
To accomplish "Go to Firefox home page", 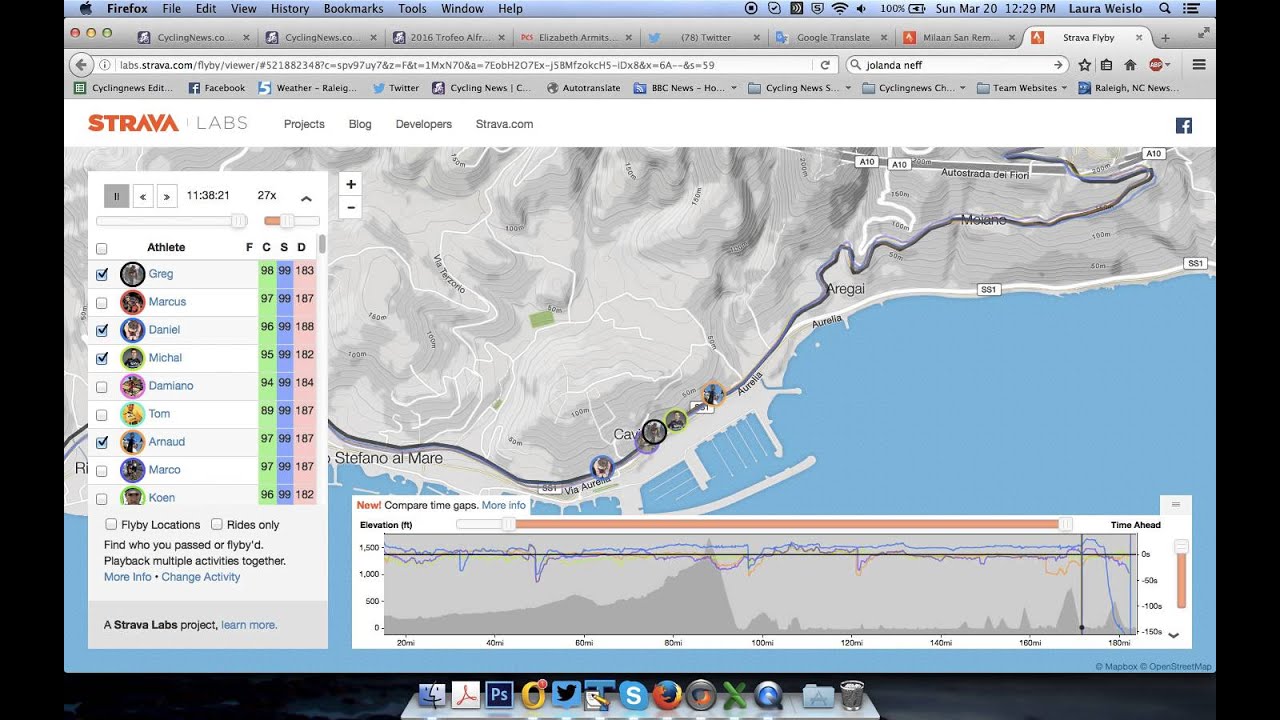I will (1130, 65).
